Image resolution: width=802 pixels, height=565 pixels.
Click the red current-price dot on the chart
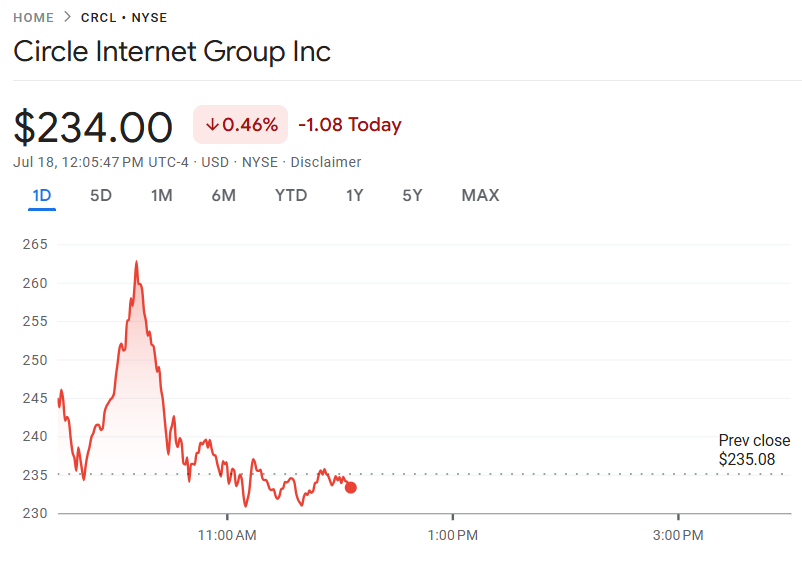click(x=350, y=487)
